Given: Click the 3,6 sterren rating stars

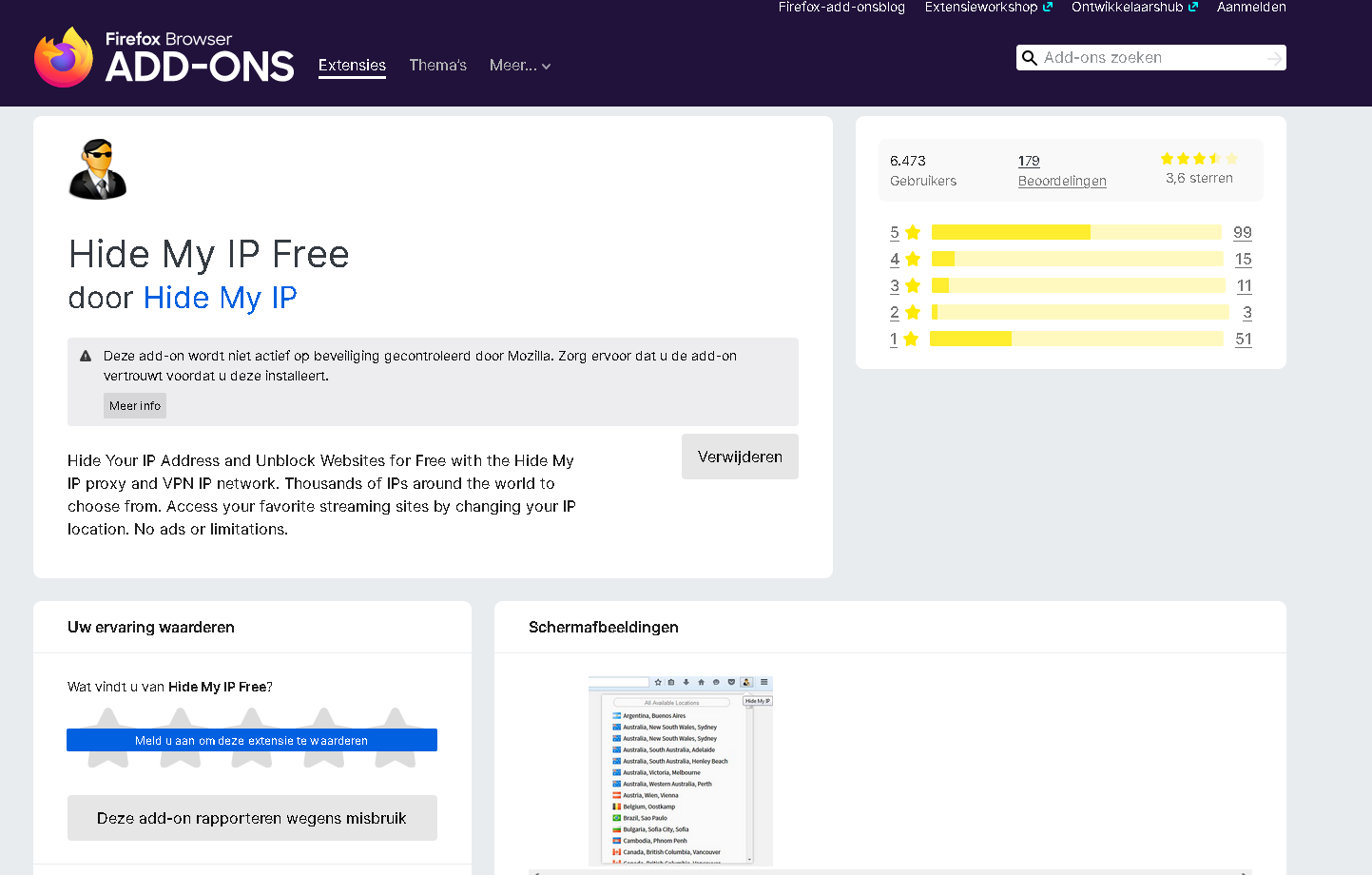Looking at the screenshot, I should tap(1199, 159).
